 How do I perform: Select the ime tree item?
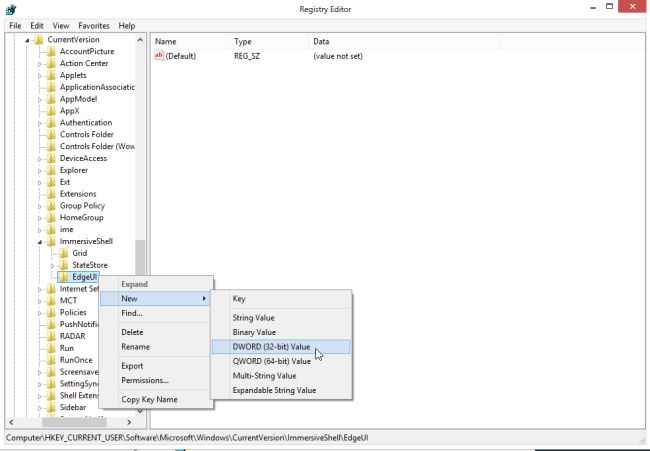click(66, 230)
